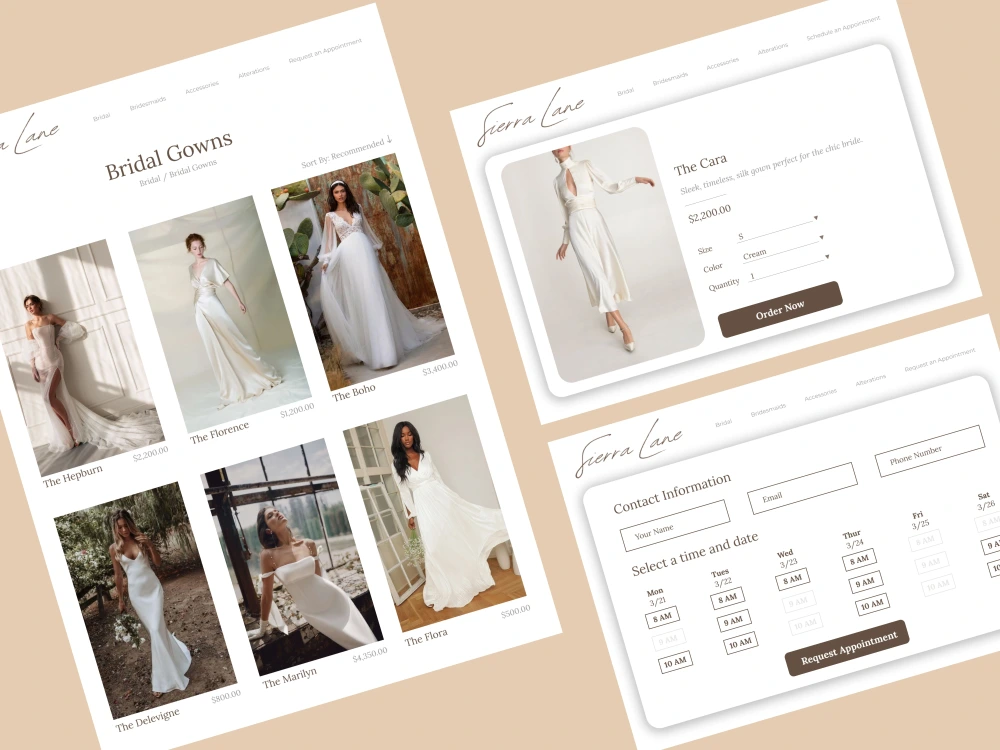Click the Your Name input field
The height and width of the screenshot is (750, 1000).
click(675, 526)
